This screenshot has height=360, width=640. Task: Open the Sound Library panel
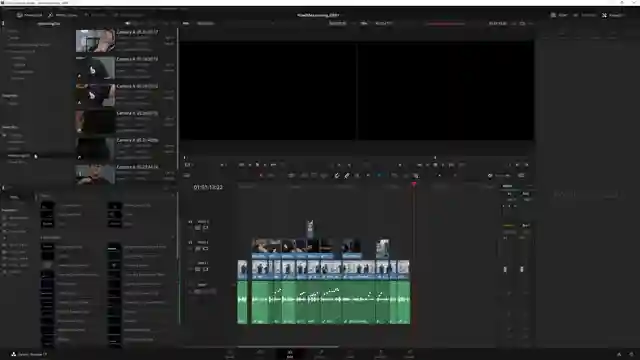click(128, 15)
